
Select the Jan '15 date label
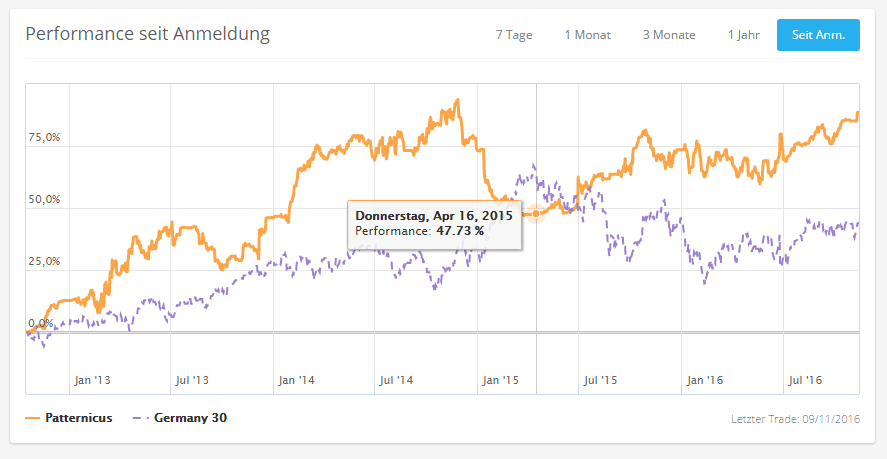point(499,381)
